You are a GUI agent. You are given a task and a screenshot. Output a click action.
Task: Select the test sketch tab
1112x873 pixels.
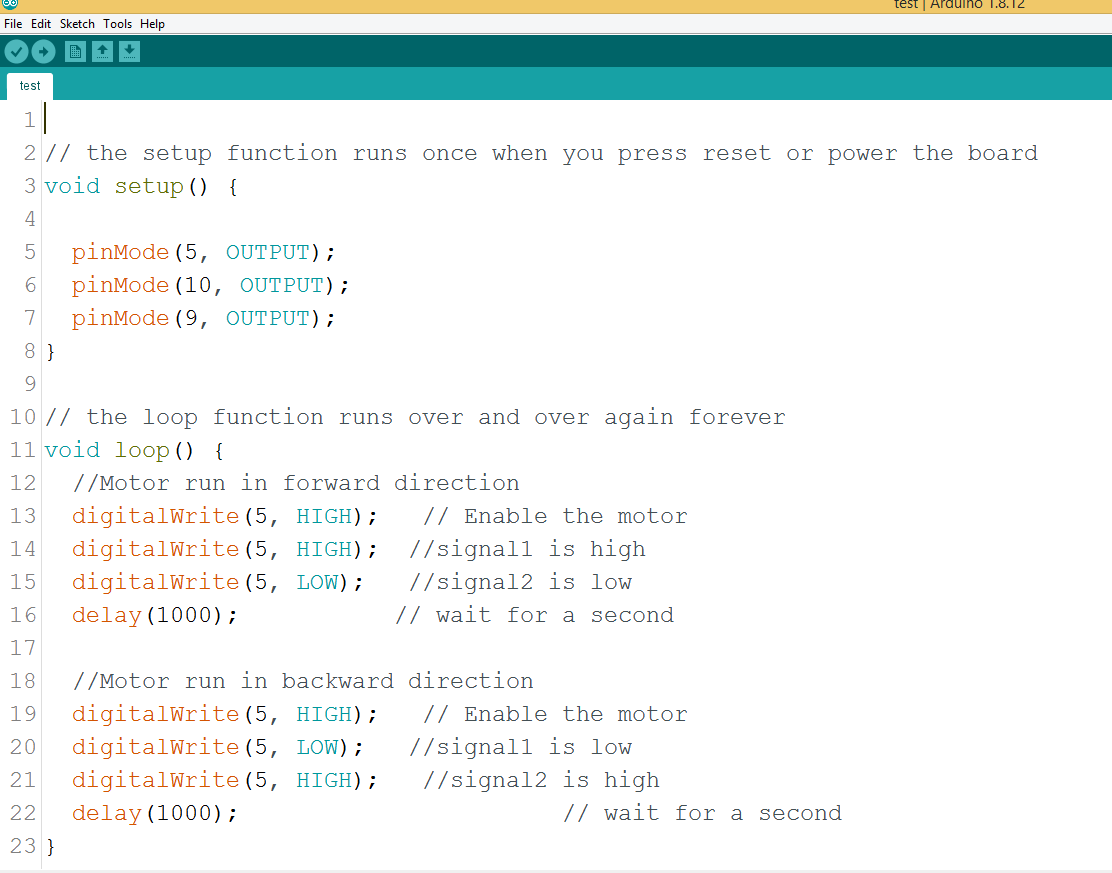pyautogui.click(x=30, y=86)
